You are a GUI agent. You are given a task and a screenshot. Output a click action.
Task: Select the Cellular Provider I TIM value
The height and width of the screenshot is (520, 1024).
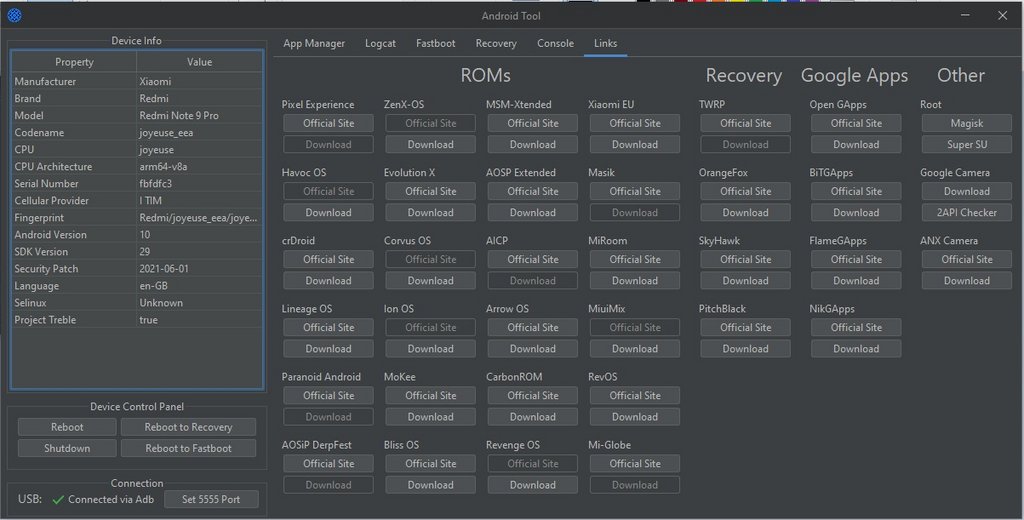150,201
